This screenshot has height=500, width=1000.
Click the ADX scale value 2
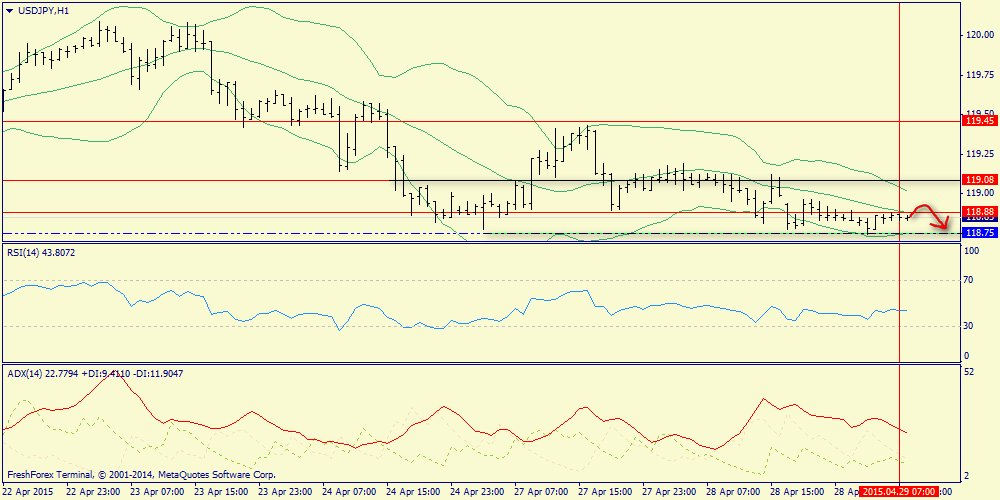(x=967, y=476)
